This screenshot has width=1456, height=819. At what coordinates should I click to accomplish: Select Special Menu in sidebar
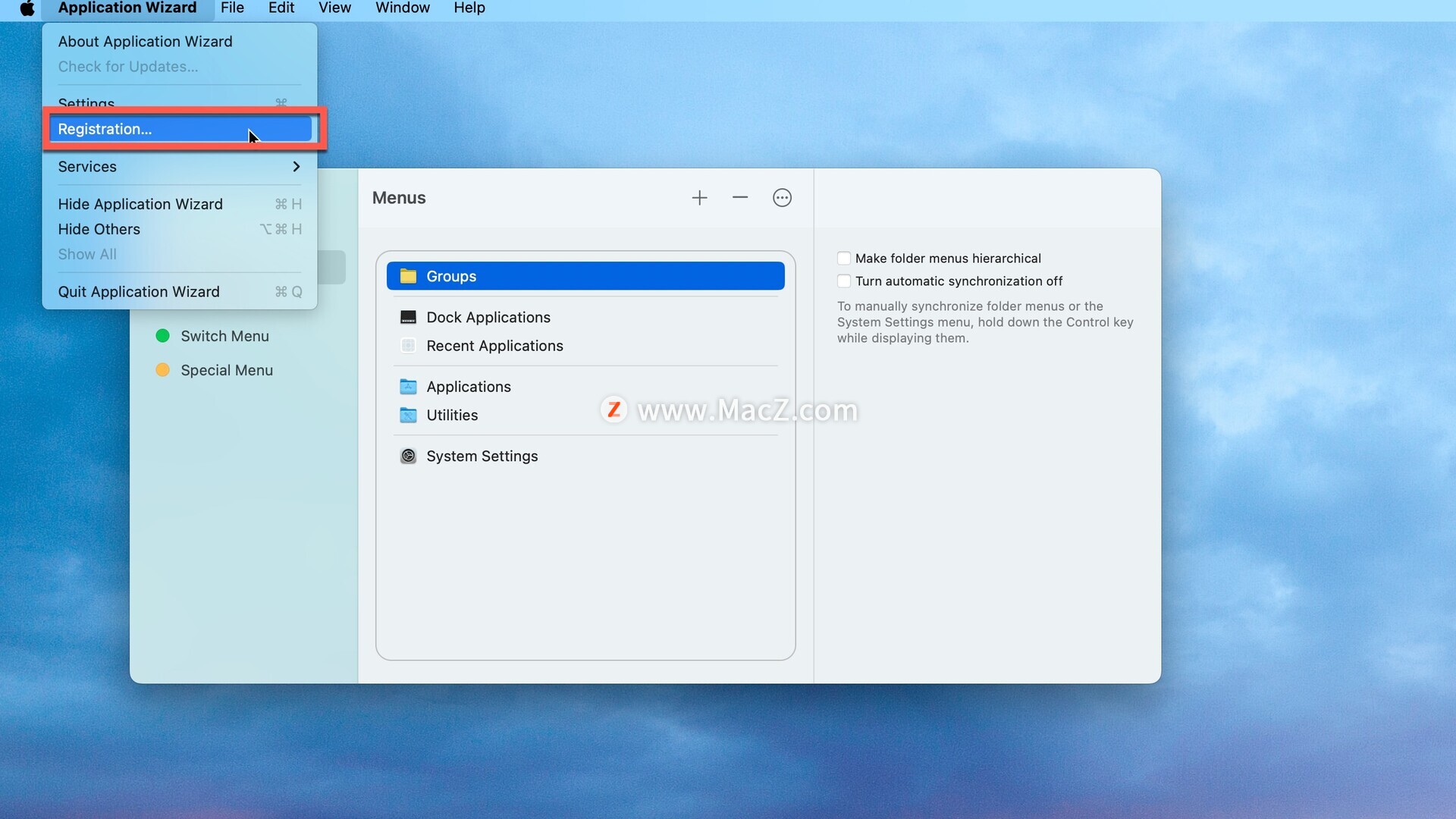coord(227,370)
